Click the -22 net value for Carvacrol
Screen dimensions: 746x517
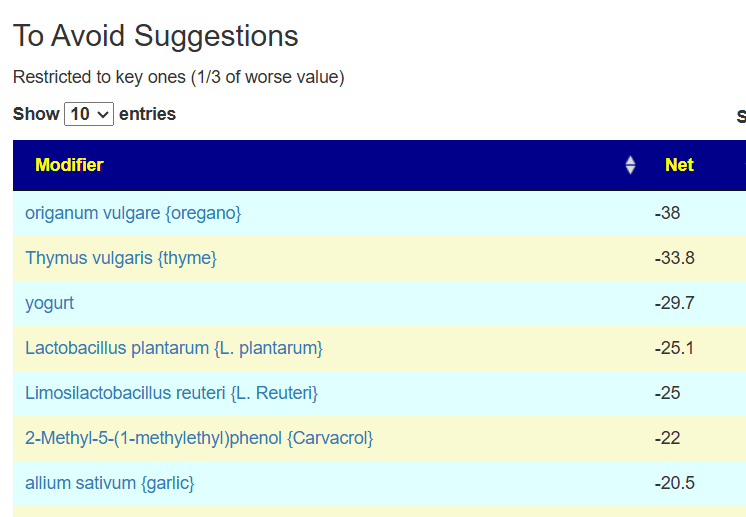point(668,438)
